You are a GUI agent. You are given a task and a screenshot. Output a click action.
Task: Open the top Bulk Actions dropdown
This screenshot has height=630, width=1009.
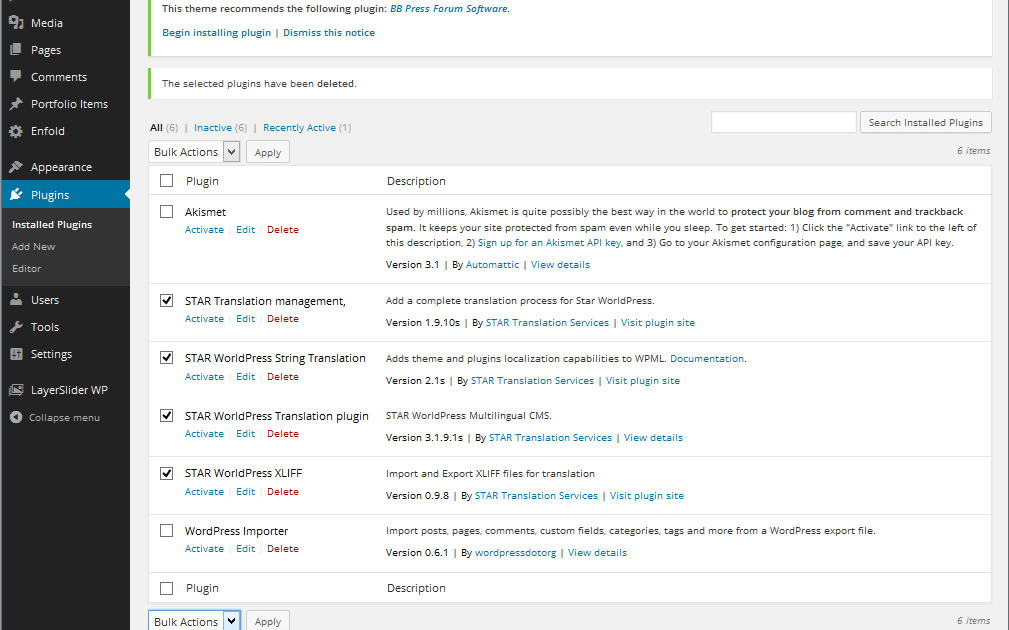point(194,152)
